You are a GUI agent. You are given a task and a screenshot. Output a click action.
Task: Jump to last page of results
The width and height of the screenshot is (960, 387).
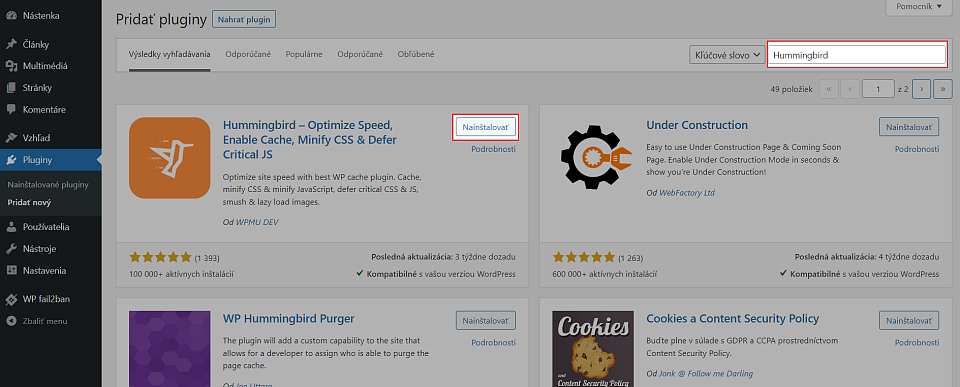point(943,89)
